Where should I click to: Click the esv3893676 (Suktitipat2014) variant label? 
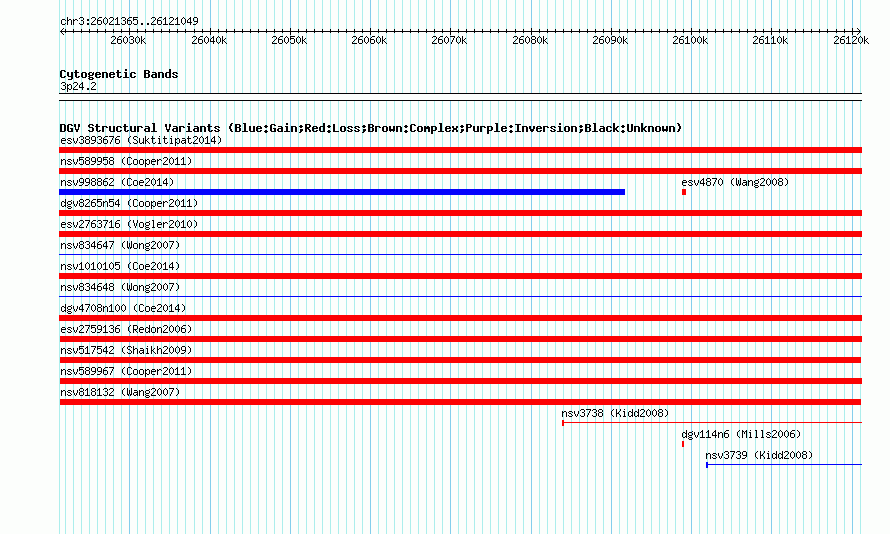coord(141,140)
